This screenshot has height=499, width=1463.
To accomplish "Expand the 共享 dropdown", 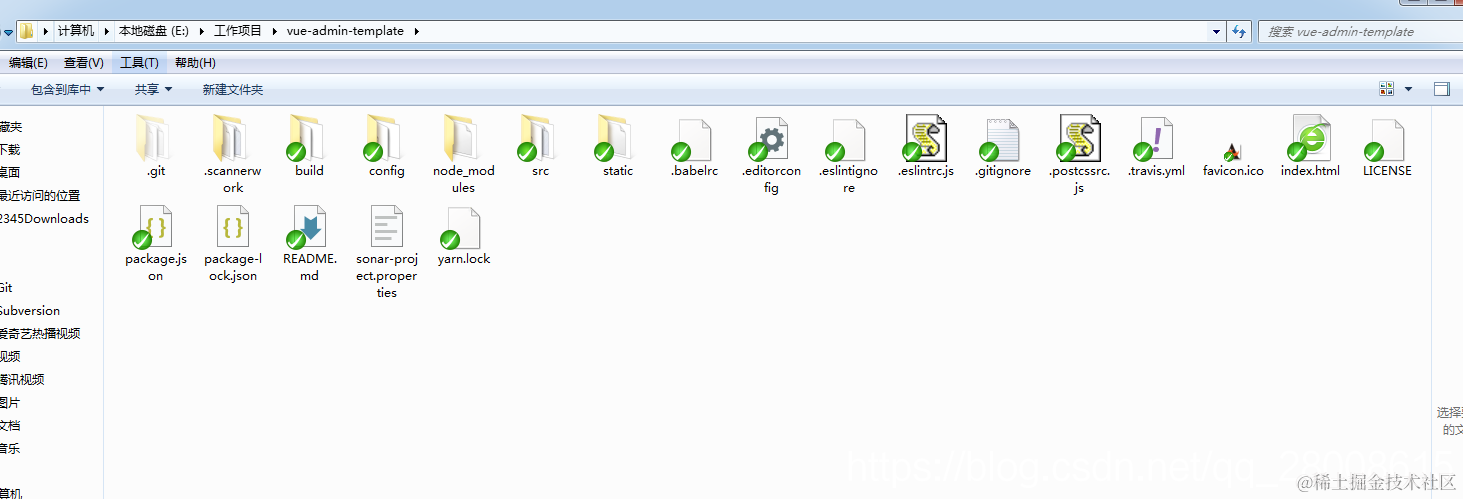I will click(153, 90).
